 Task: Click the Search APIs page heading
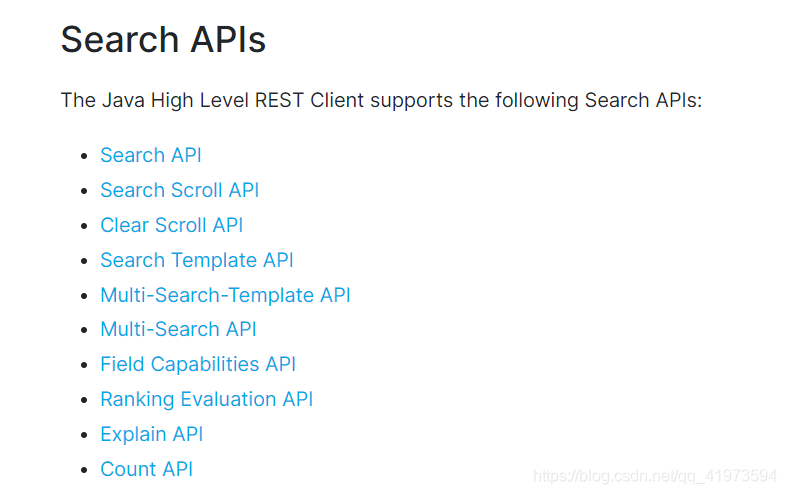click(x=163, y=39)
